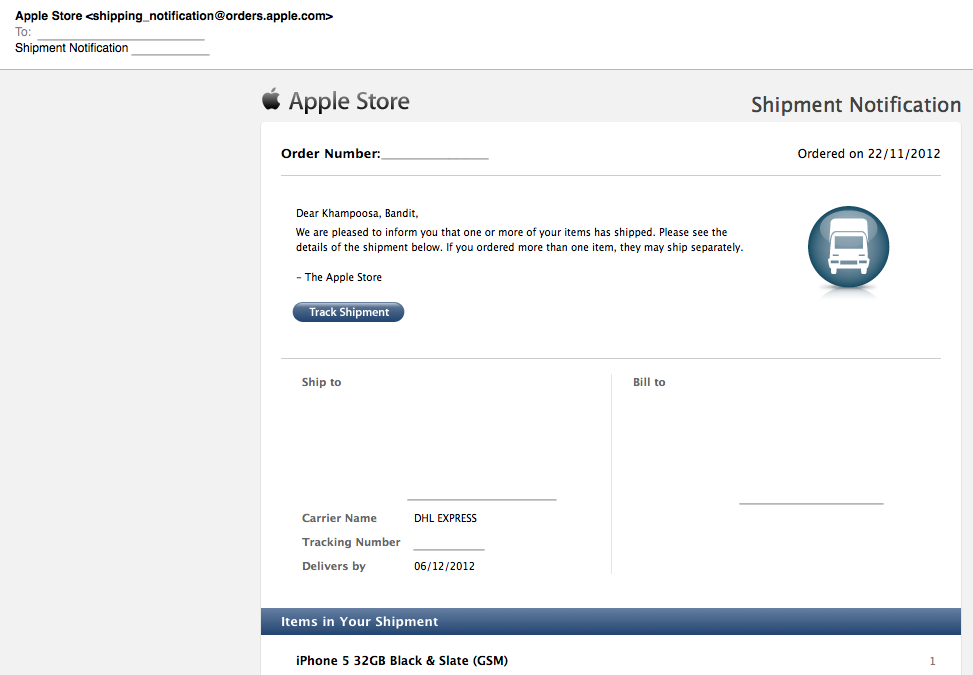Click the 'To:' label in email header
The height and width of the screenshot is (675, 973).
(23, 32)
